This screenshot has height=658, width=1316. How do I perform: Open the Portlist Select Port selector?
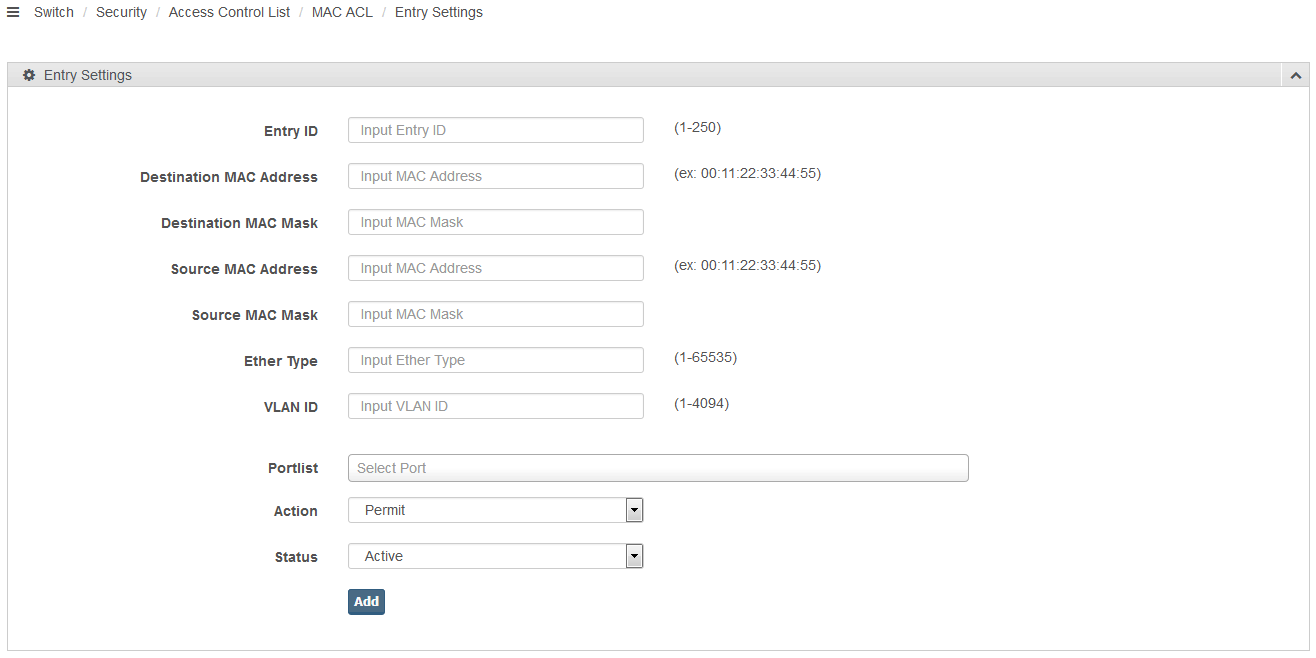coord(658,468)
